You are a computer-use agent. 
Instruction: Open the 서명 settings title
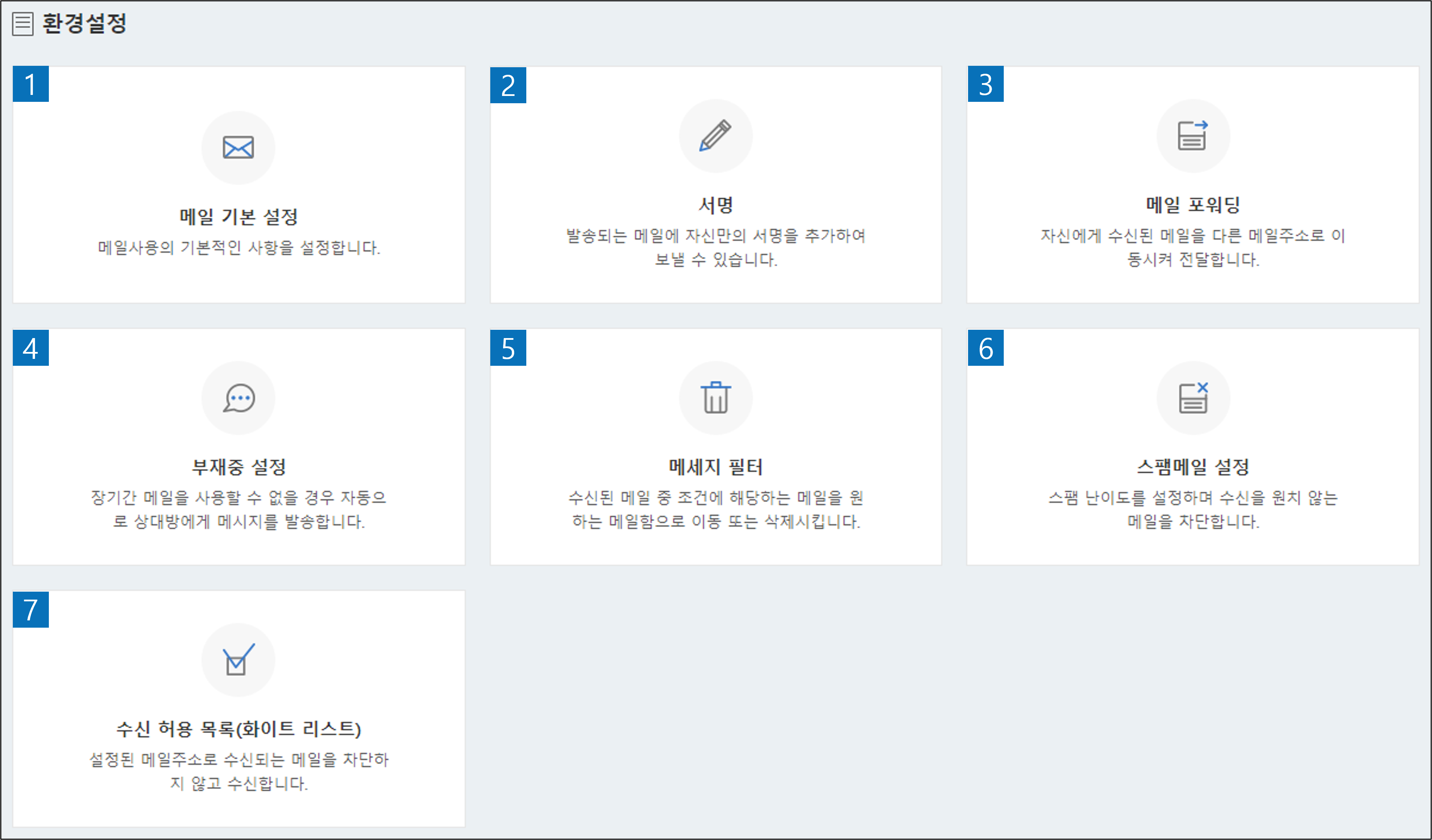point(715,205)
